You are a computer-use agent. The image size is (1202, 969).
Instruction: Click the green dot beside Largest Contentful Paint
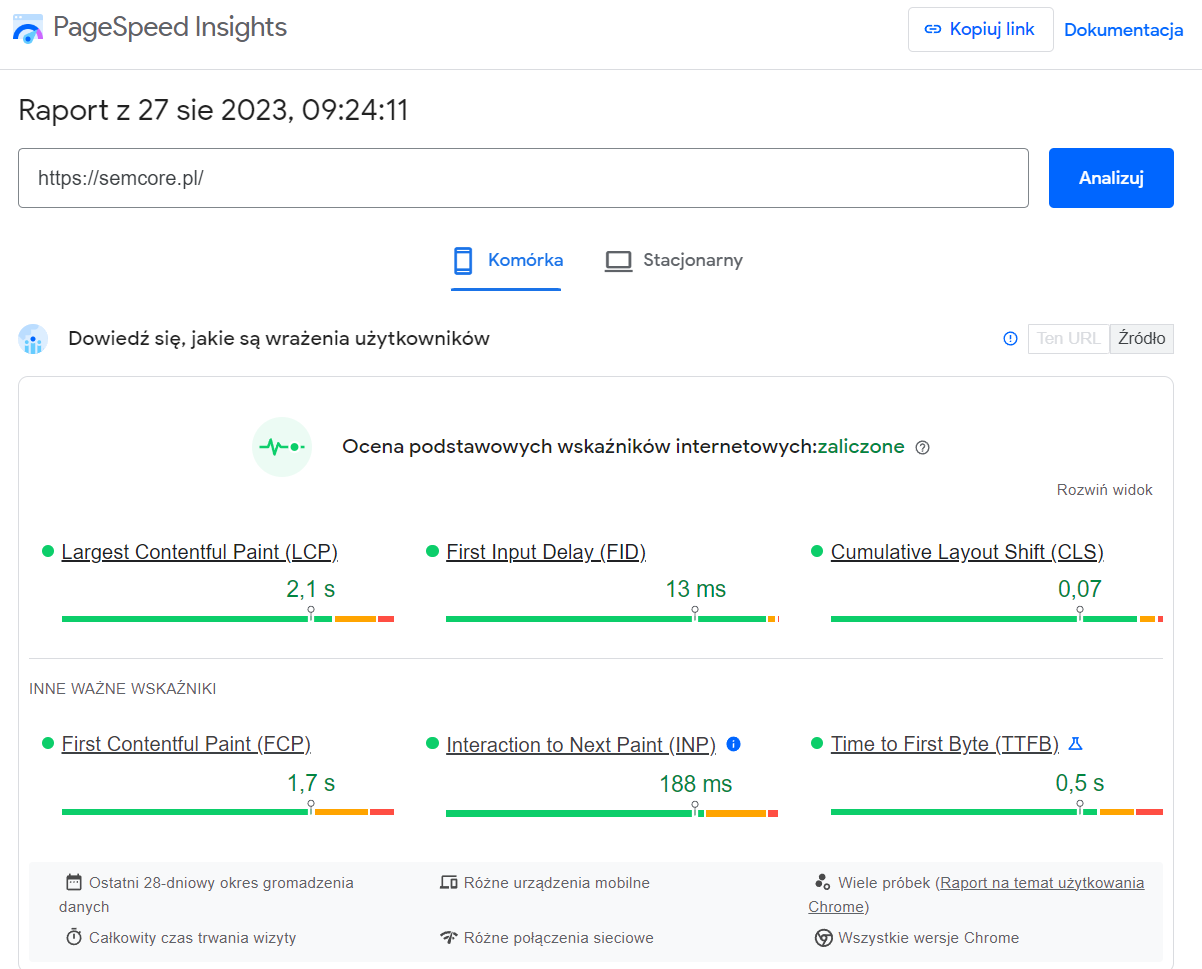(47, 551)
